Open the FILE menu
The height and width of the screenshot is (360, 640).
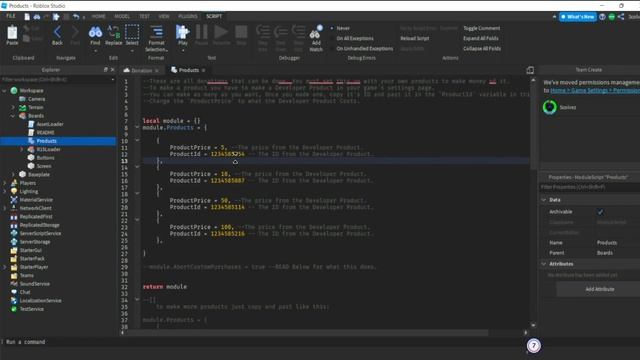11,16
